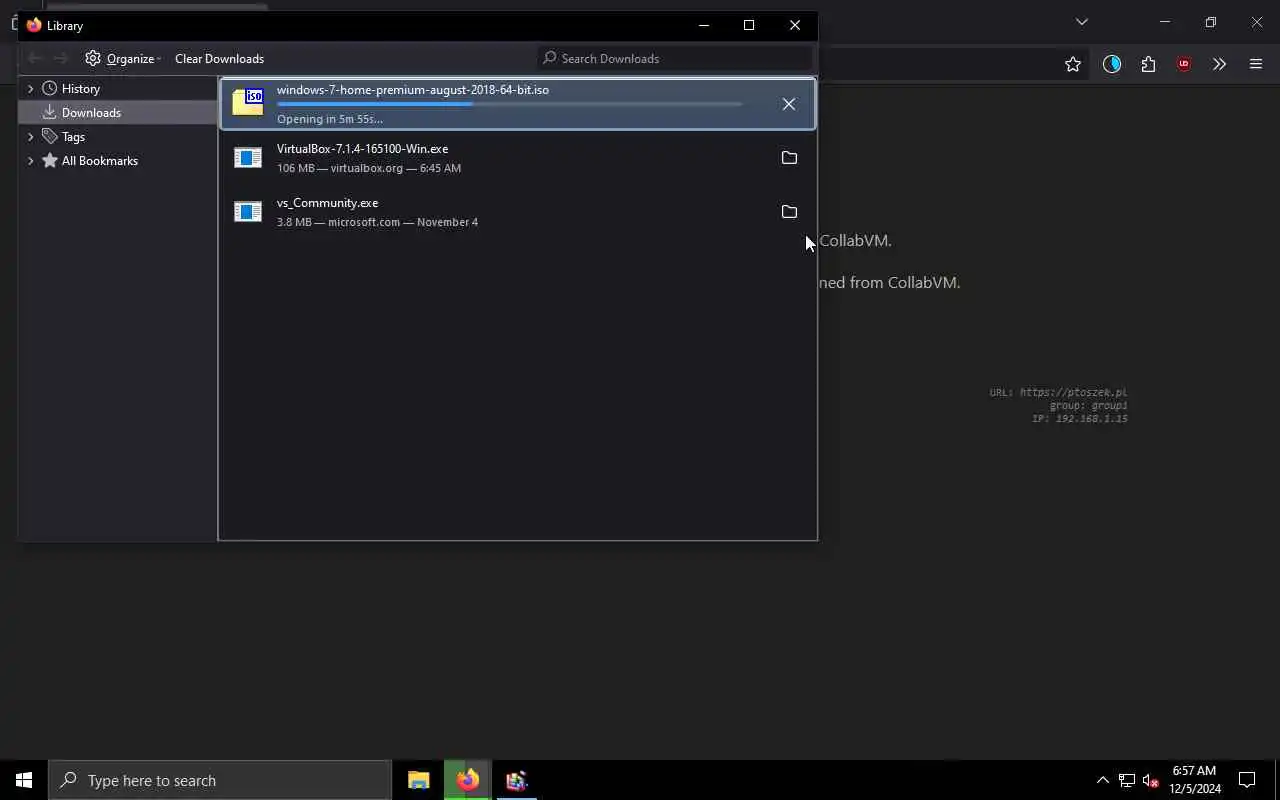Image resolution: width=1280 pixels, height=800 pixels.
Task: Click the Search Downloads field
Action: pos(676,58)
